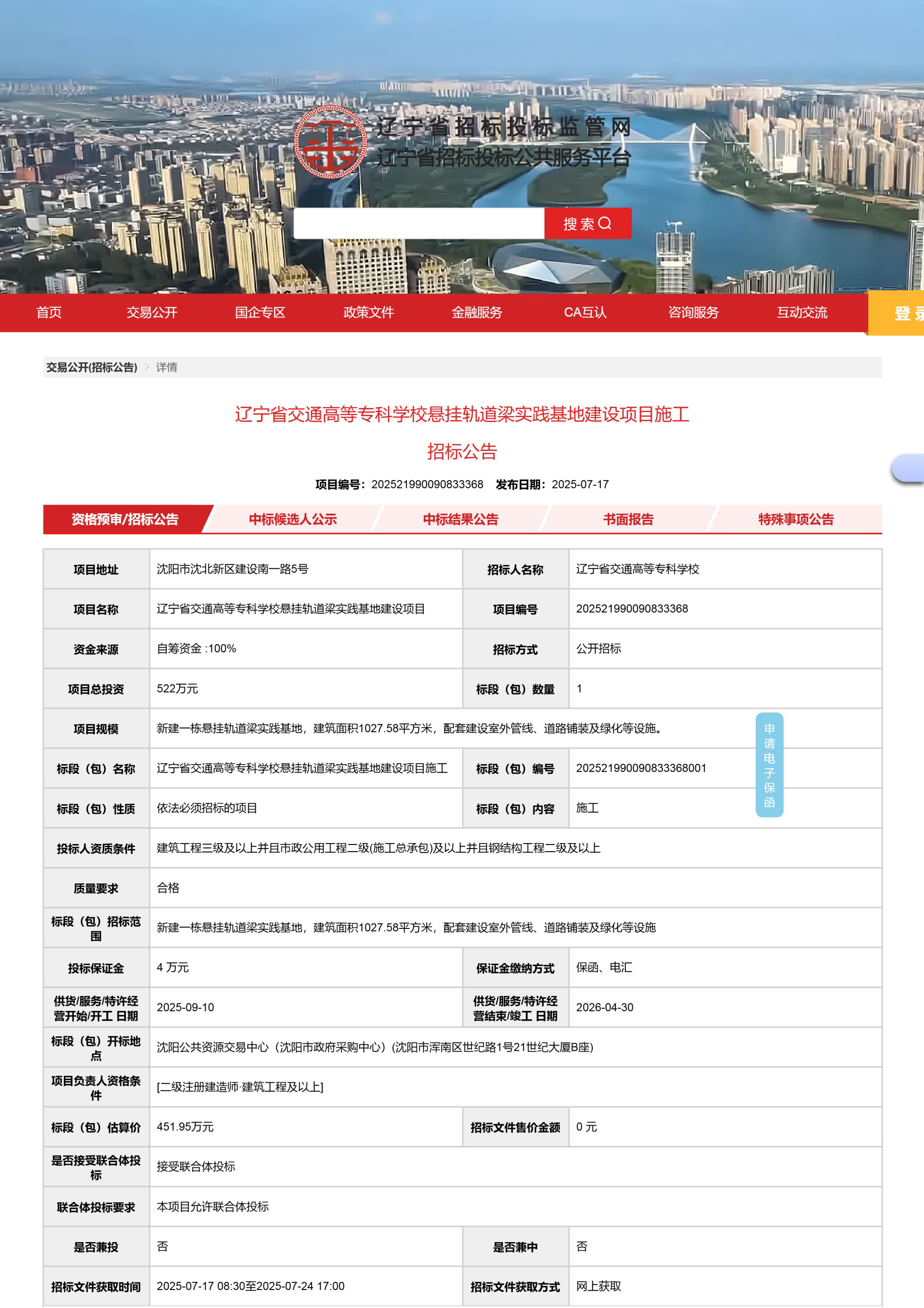Open the 政策文件 navigation item
This screenshot has width=924, height=1308.
pyautogui.click(x=368, y=312)
